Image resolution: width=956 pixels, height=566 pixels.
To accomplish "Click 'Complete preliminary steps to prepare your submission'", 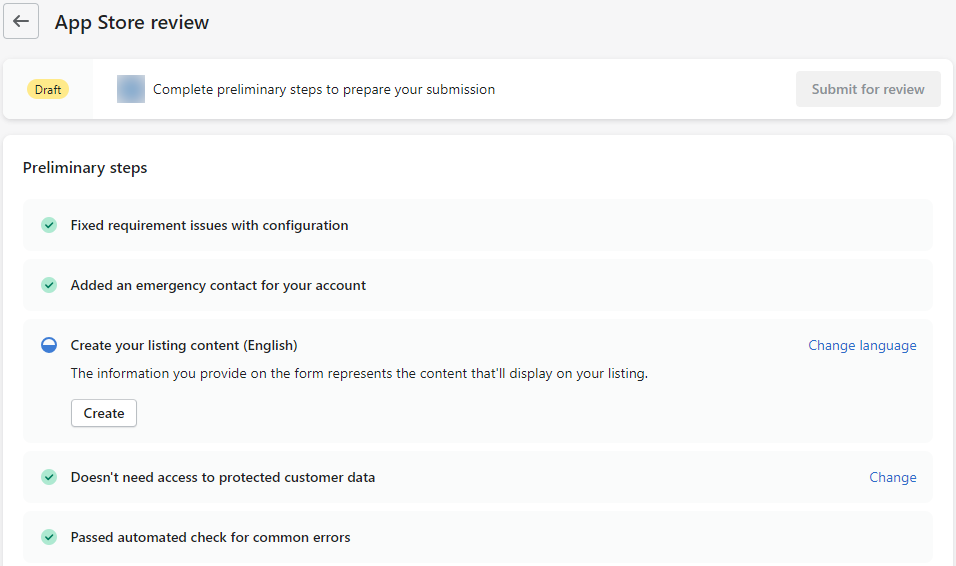I will (x=324, y=89).
